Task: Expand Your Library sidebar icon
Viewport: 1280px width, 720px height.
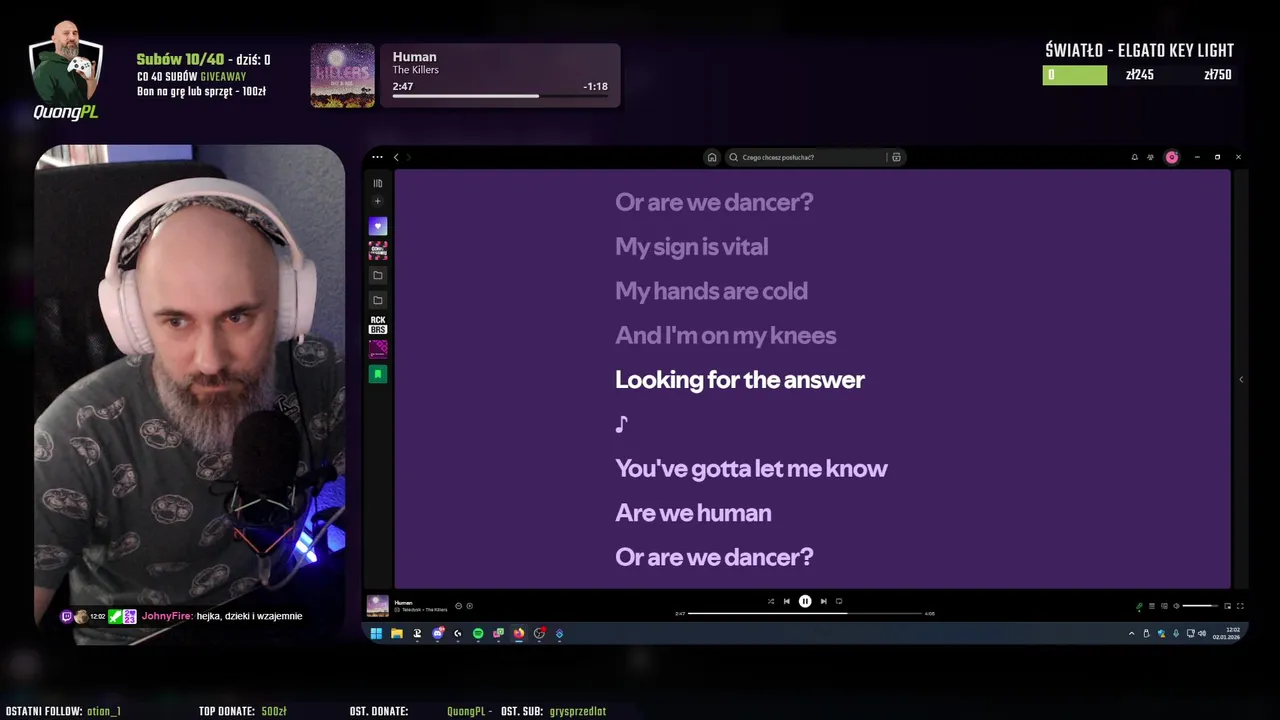Action: tap(378, 183)
